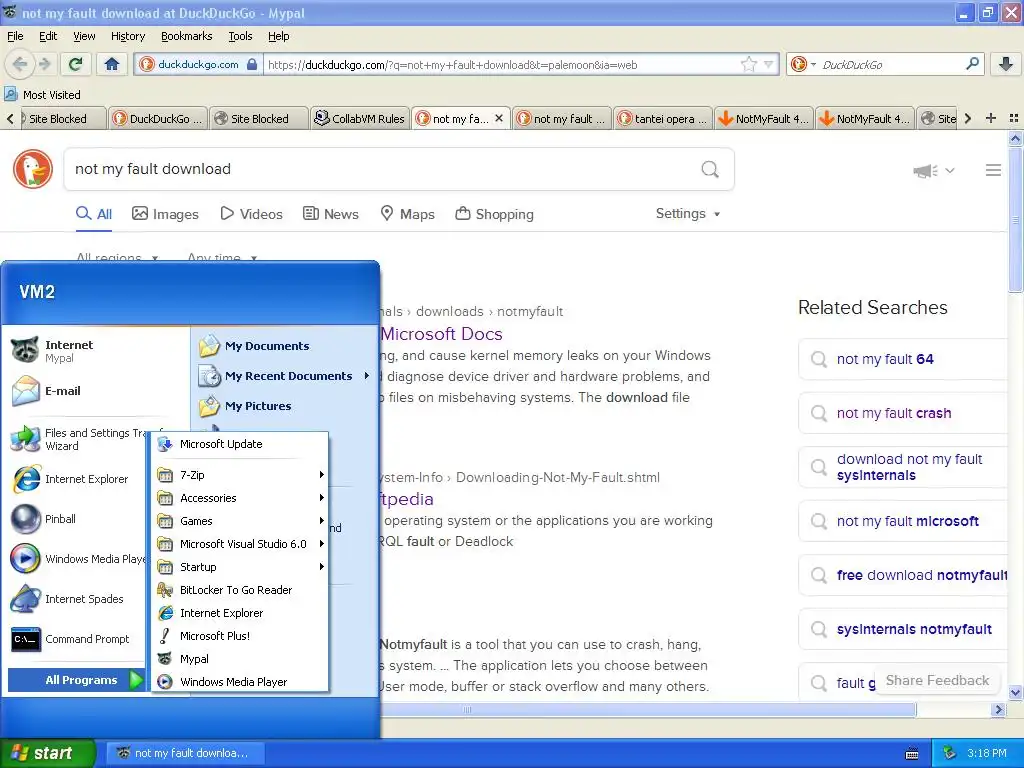Click the search bar magnifier icon
The image size is (1024, 768).
point(972,64)
